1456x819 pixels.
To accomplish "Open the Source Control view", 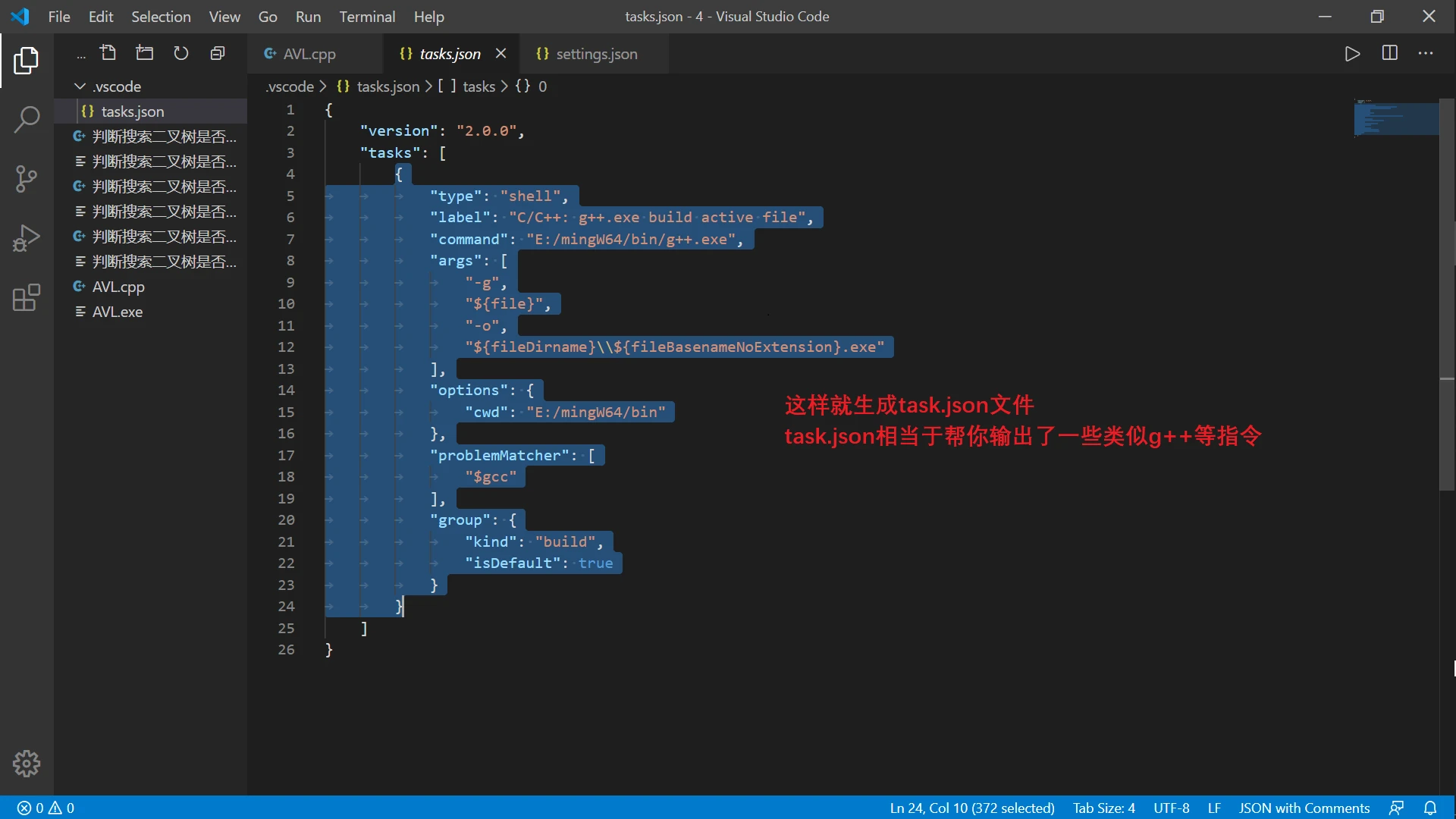I will [x=26, y=179].
